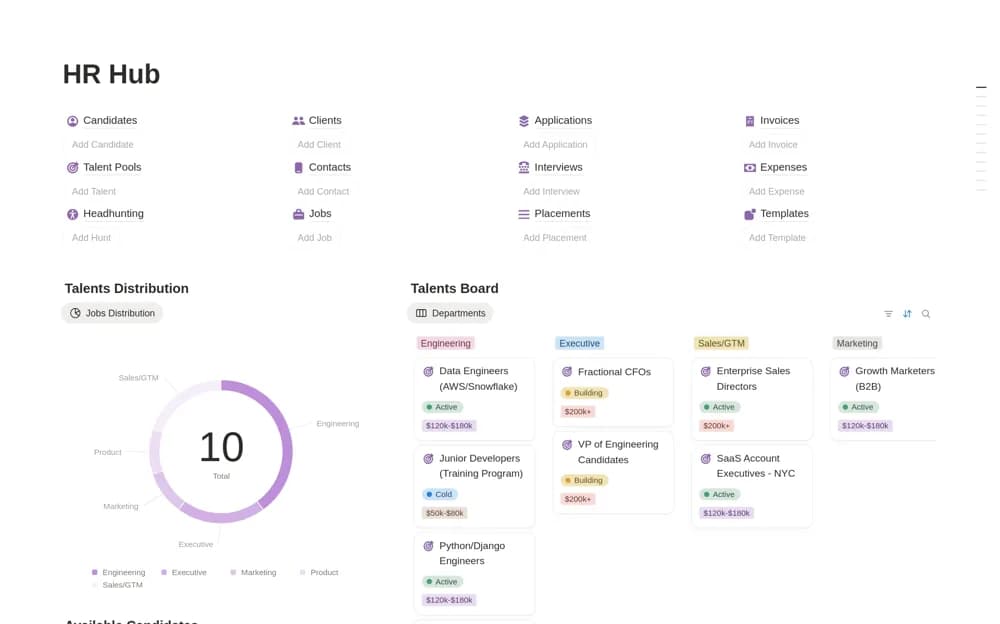Click the Clients people icon

coord(298,121)
